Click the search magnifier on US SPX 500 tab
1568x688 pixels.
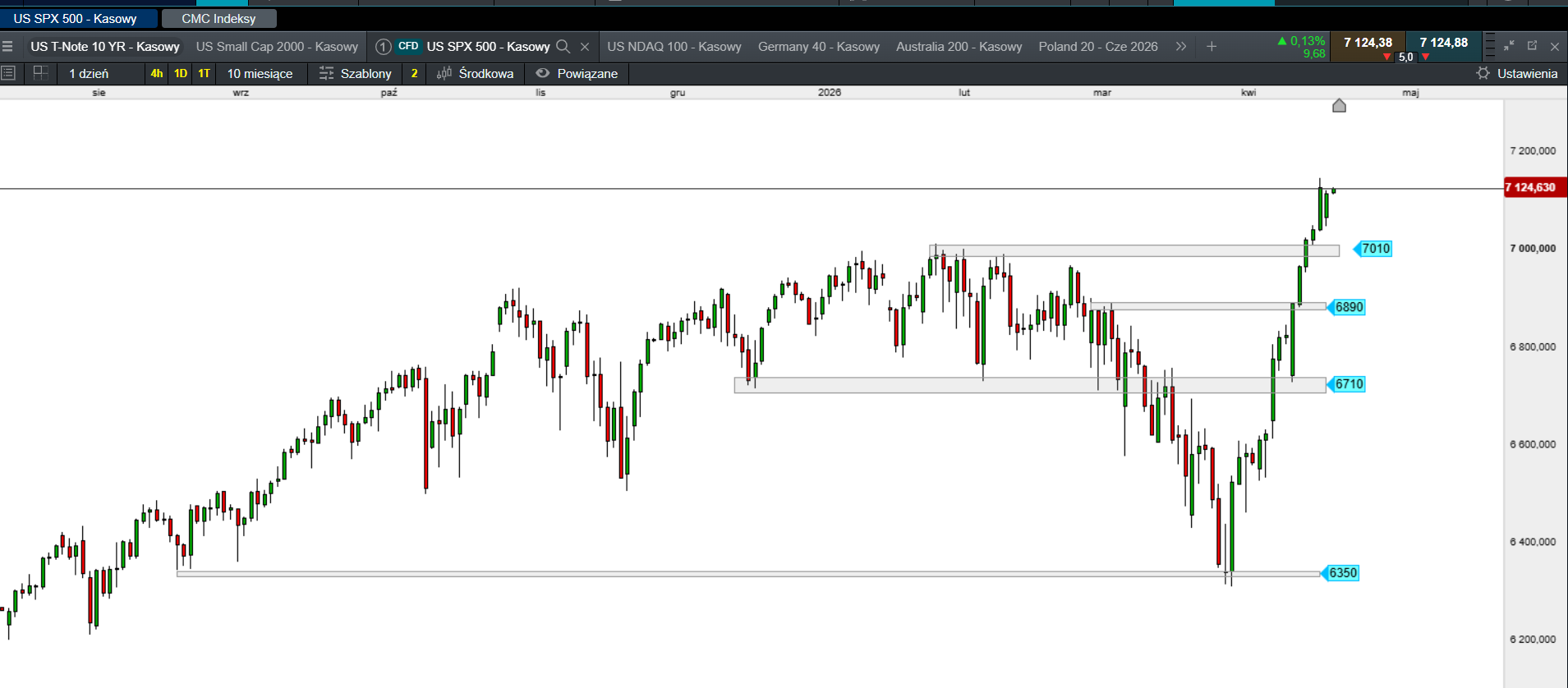click(563, 47)
